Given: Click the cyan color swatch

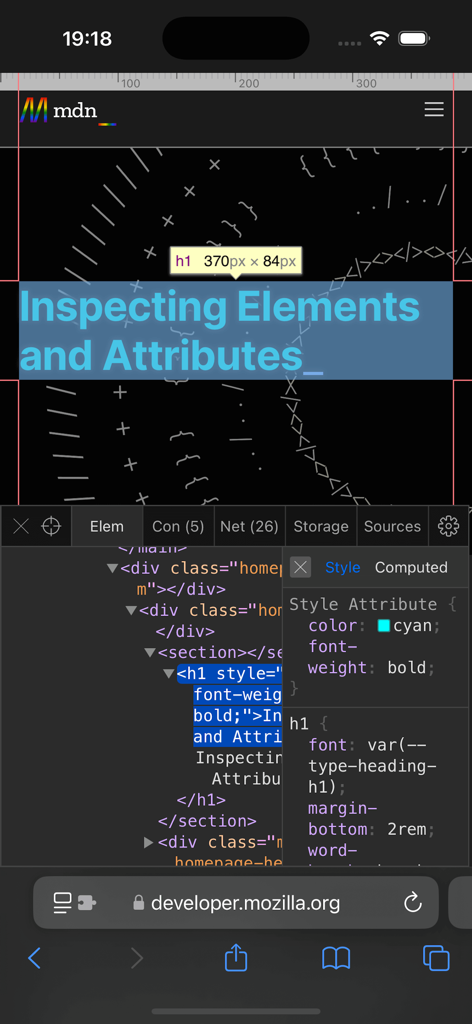Looking at the screenshot, I should 384,626.
